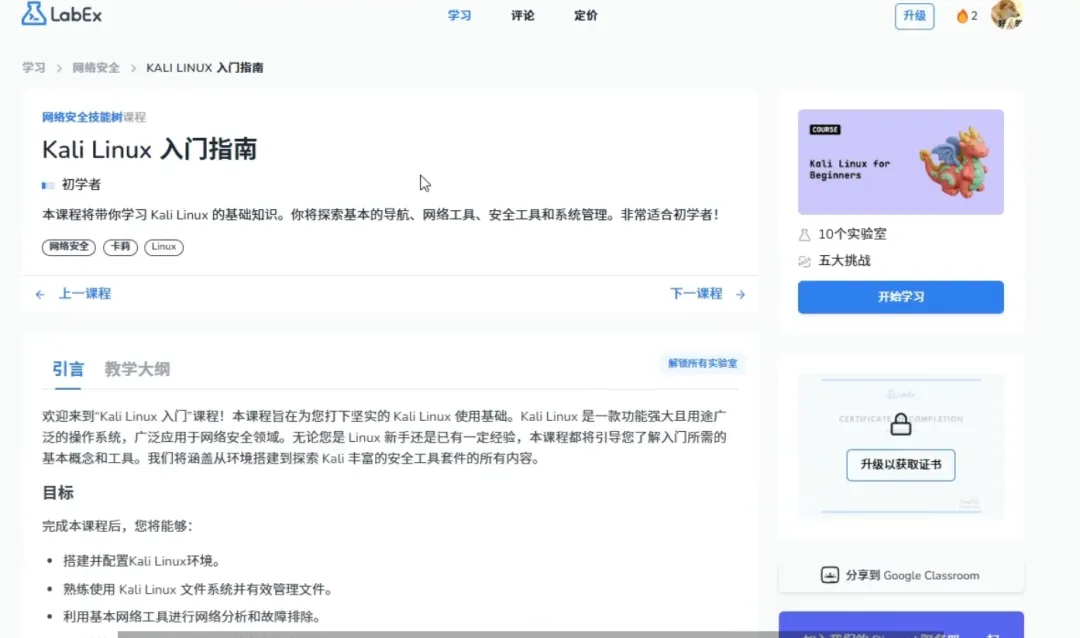Click the flask icon beside 10个实验室
The image size is (1080, 638).
point(804,235)
